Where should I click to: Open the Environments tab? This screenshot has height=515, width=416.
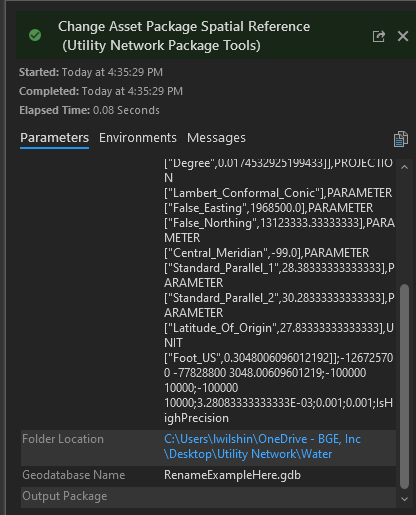tap(138, 138)
